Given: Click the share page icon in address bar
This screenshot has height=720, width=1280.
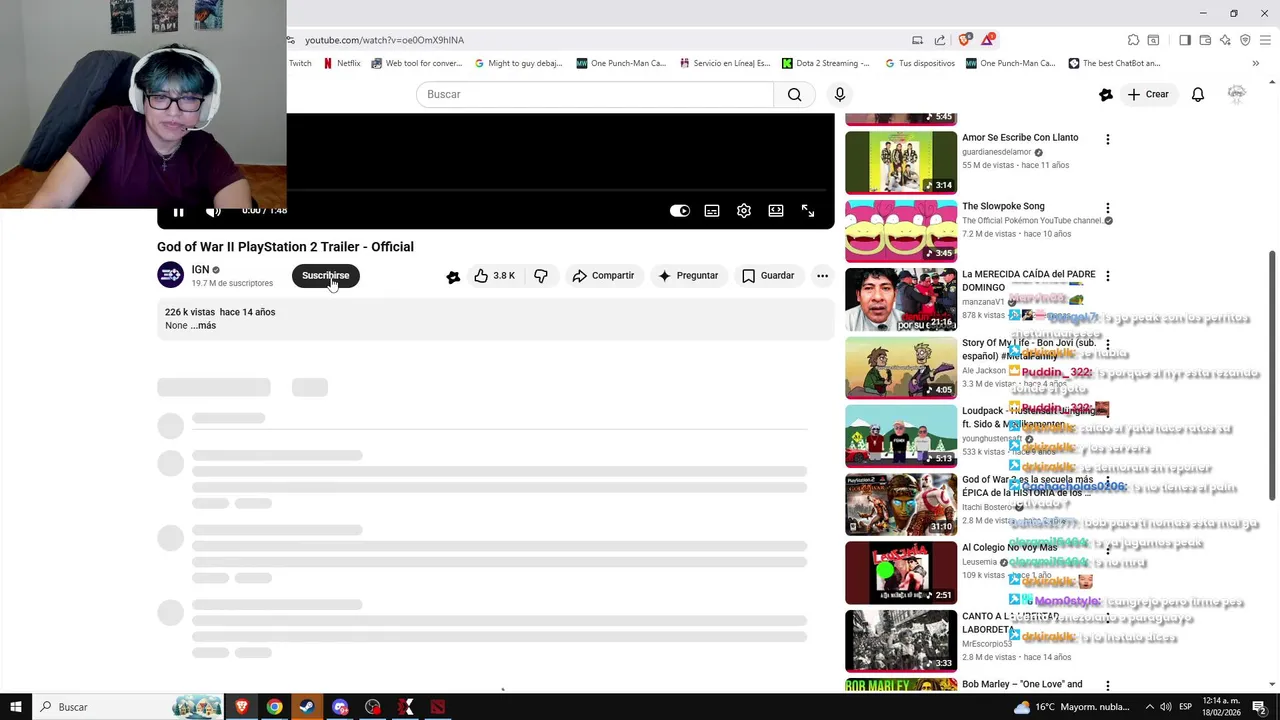Looking at the screenshot, I should (x=940, y=40).
